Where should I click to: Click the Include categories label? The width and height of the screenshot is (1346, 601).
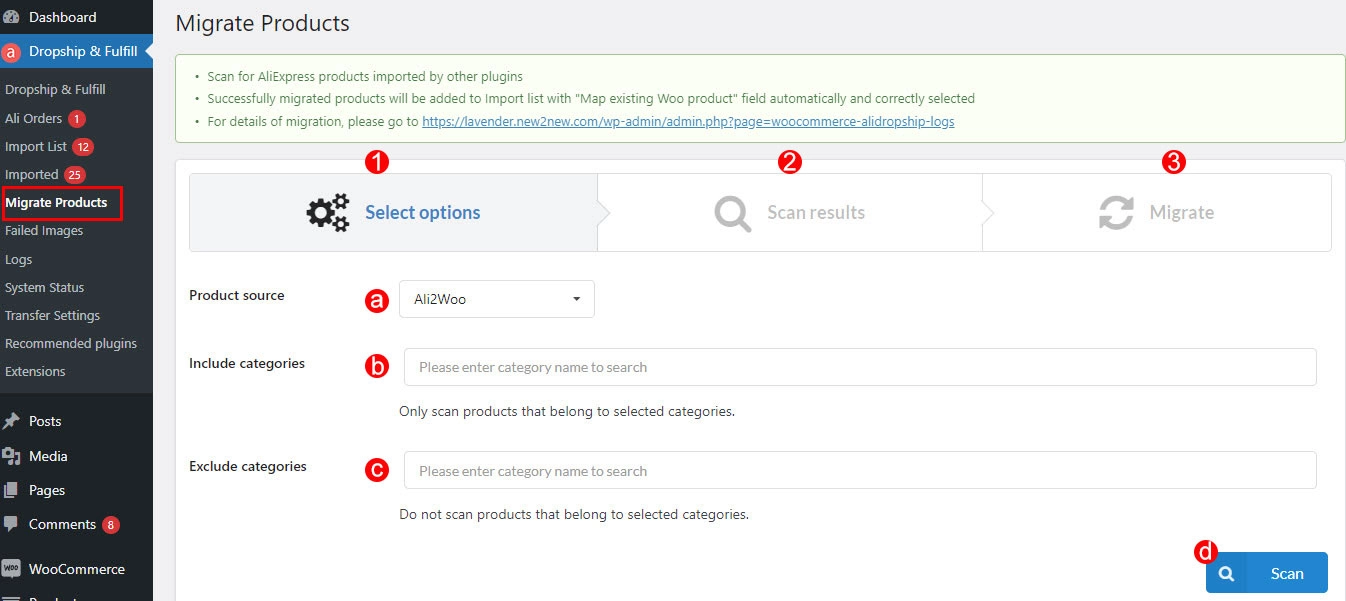[x=247, y=363]
